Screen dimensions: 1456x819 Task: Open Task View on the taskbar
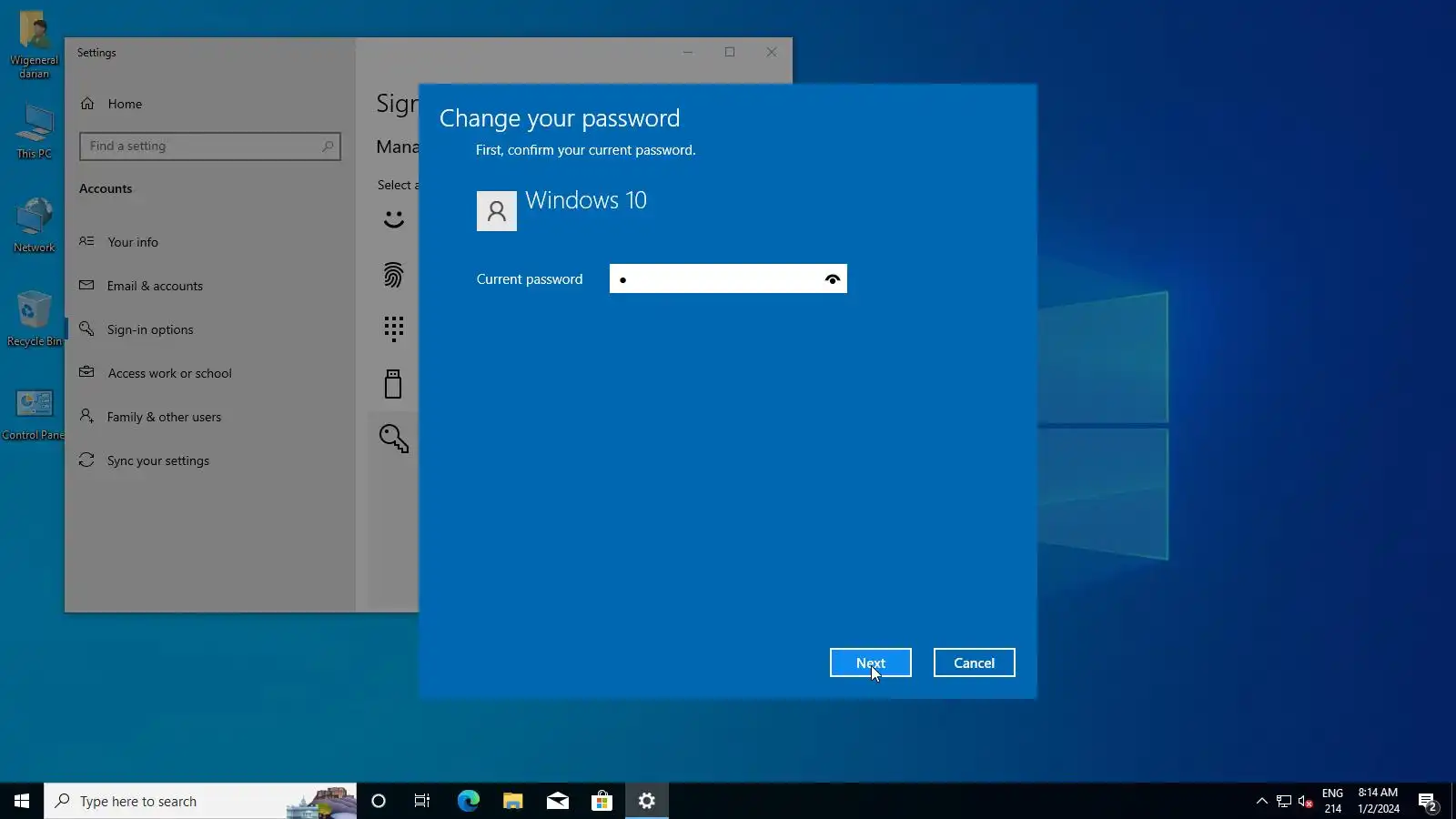422,801
